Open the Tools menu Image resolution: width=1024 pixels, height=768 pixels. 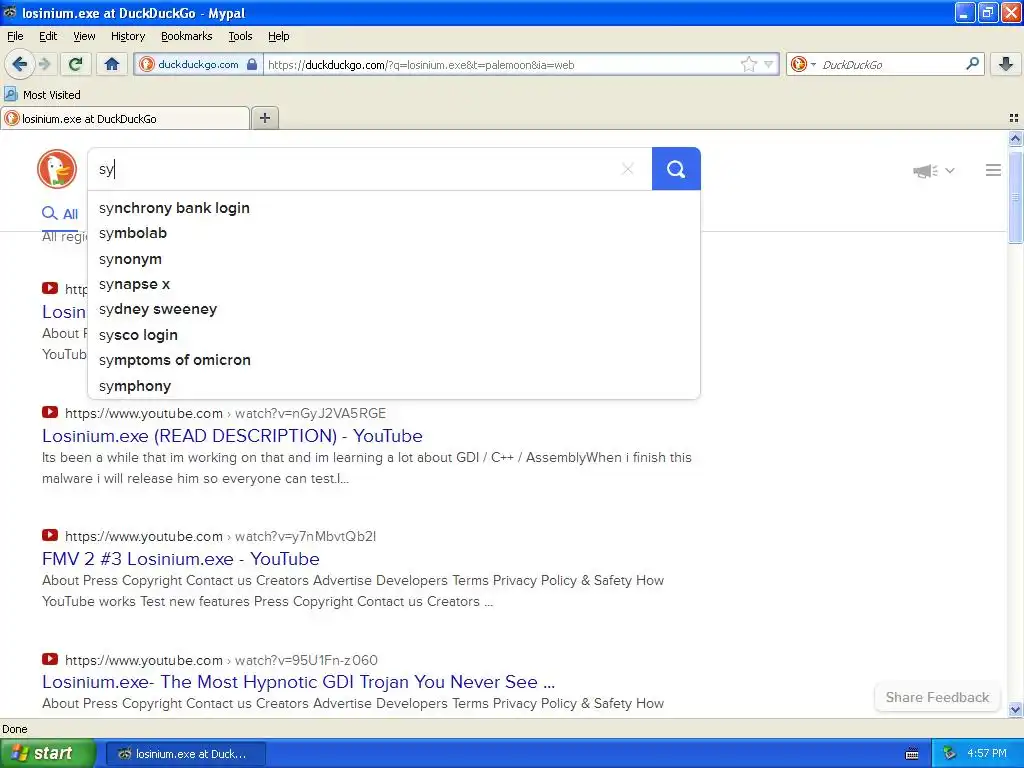point(240,36)
